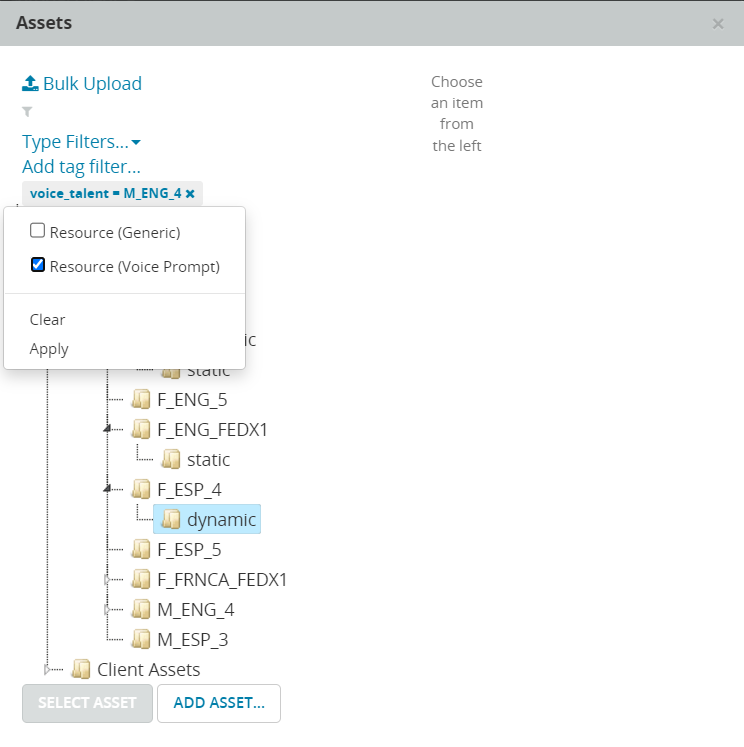Screen dimensions: 744x747
Task: Expand the M_ENG_4 tree node
Action: (108, 610)
